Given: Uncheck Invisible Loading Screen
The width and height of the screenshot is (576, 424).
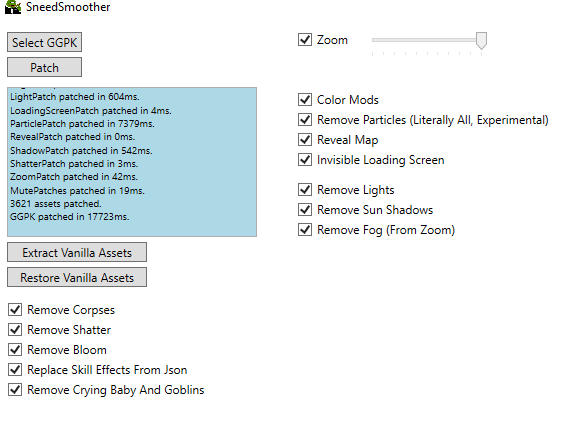Looking at the screenshot, I should pyautogui.click(x=305, y=159).
